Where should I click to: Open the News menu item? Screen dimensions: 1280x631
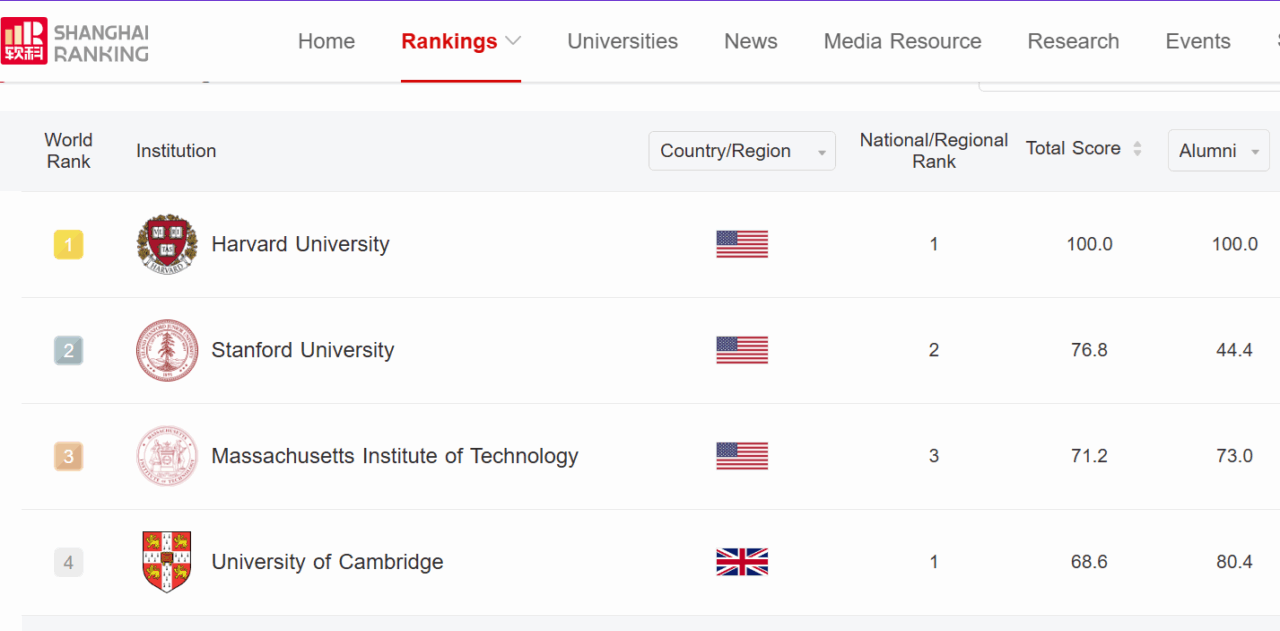click(x=750, y=41)
